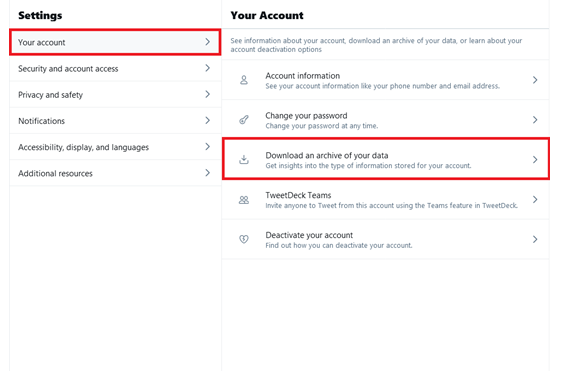The height and width of the screenshot is (371, 576).
Task: Click the TweetDeck Teams people icon
Action: pyautogui.click(x=244, y=199)
